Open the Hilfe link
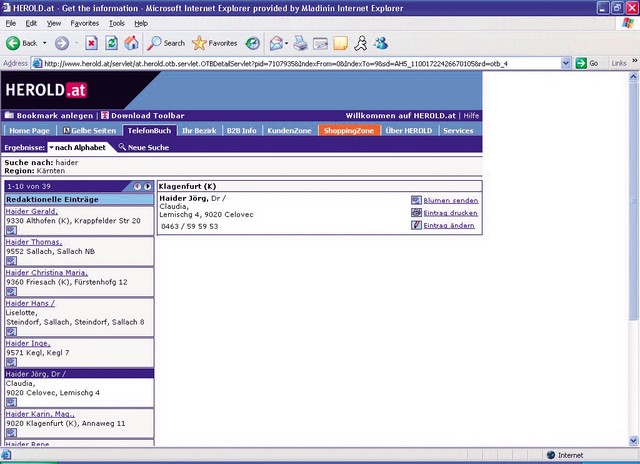The width and height of the screenshot is (640, 464). click(x=471, y=115)
